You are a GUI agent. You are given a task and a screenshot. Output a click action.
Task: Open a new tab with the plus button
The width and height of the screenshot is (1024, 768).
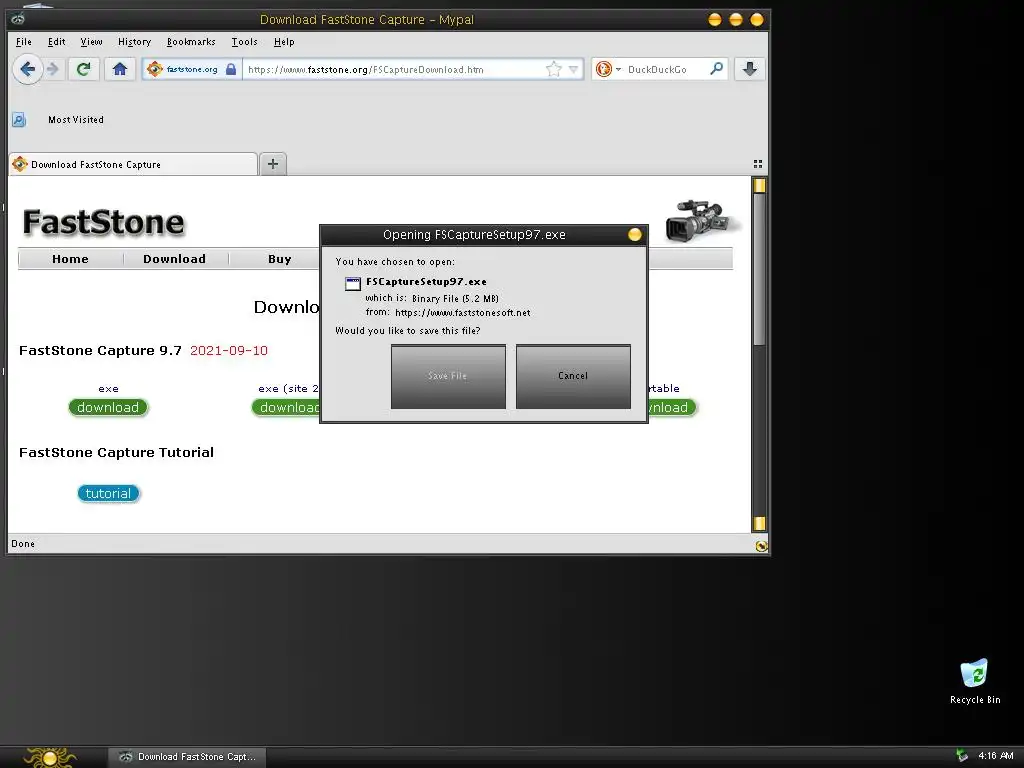(x=273, y=164)
